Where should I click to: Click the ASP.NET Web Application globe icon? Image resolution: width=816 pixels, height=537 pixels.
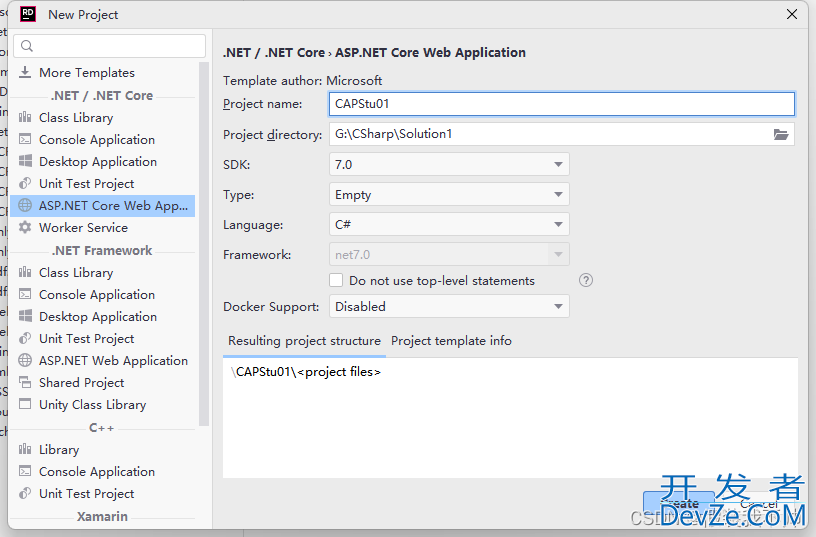pyautogui.click(x=25, y=360)
